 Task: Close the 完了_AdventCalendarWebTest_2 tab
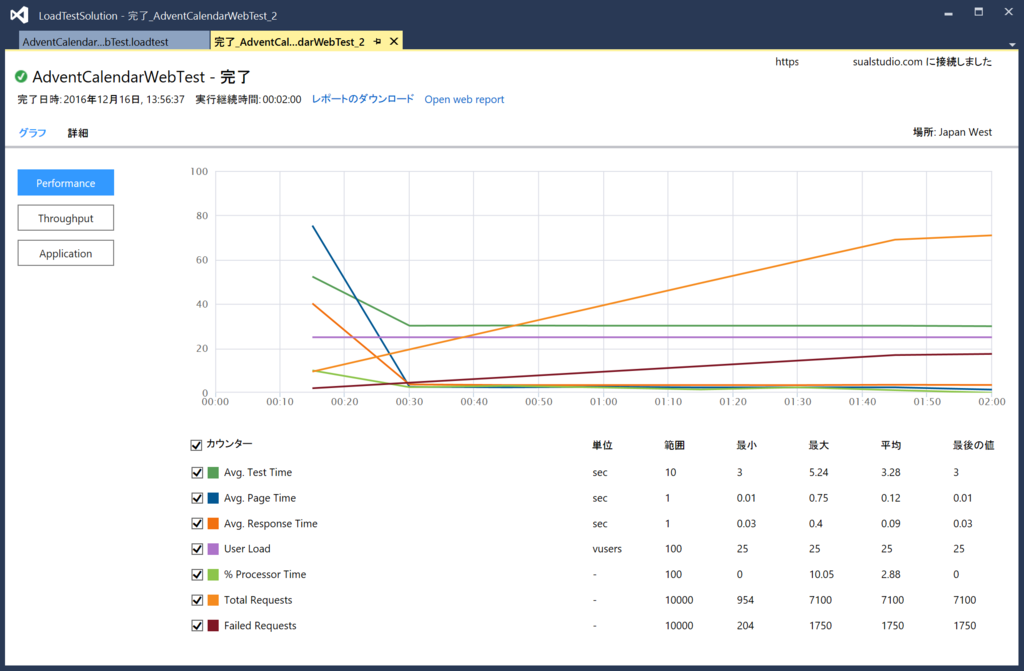(394, 41)
